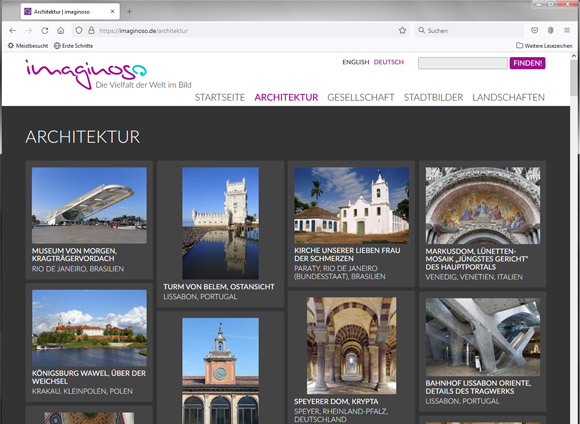Reload the page with the refresh icon
Viewport: 580px width, 424px height.
coord(45,31)
